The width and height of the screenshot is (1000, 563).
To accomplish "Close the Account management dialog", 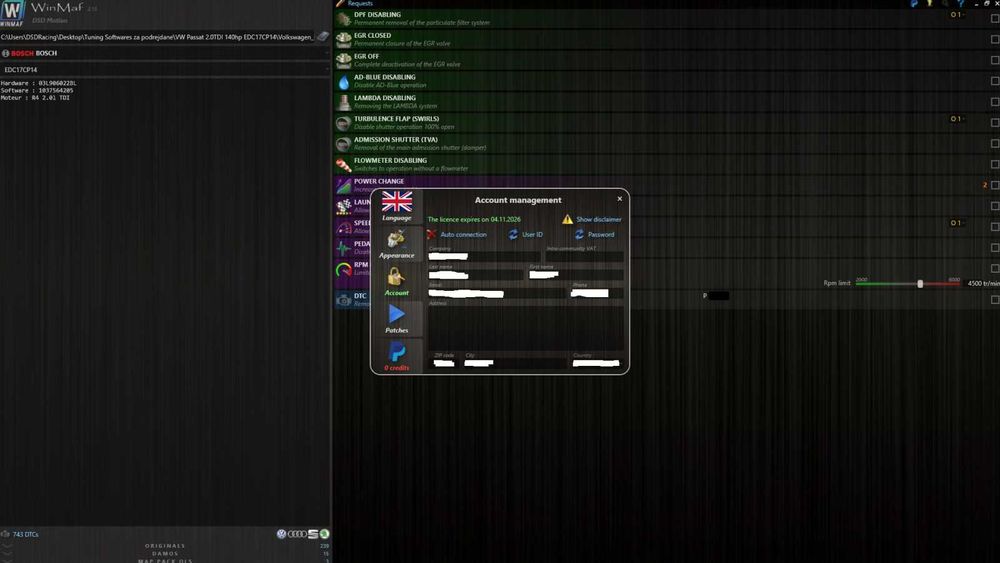I will coord(619,199).
